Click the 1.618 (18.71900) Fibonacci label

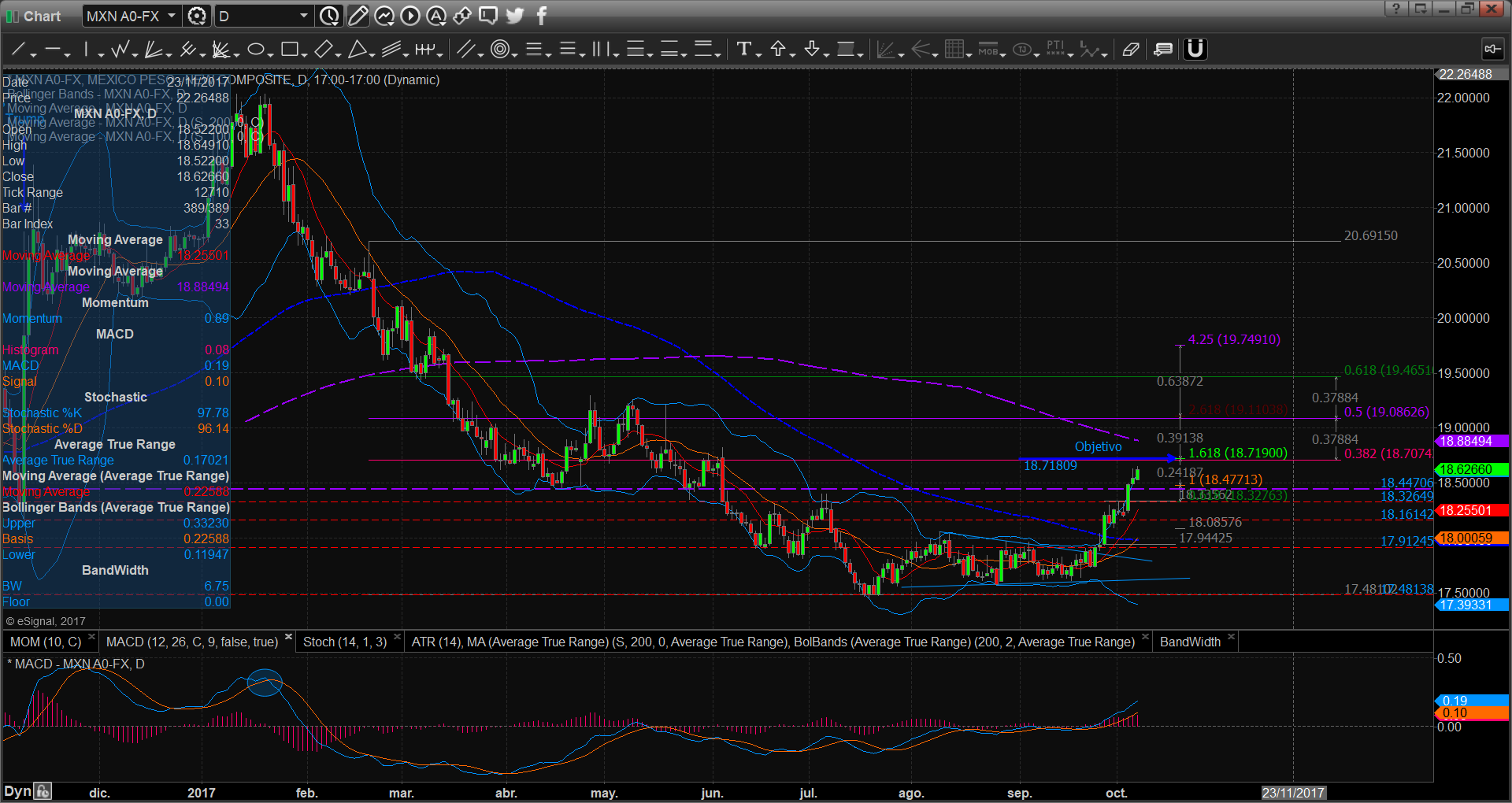[1237, 453]
